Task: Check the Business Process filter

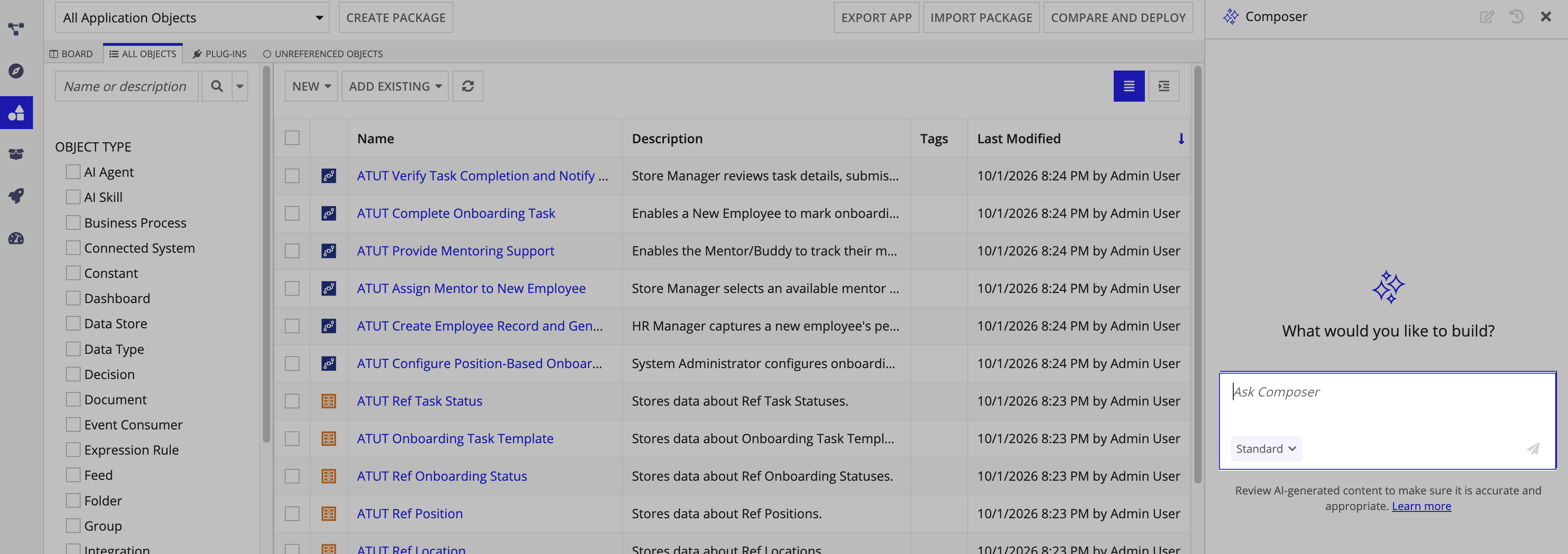Action: [73, 223]
